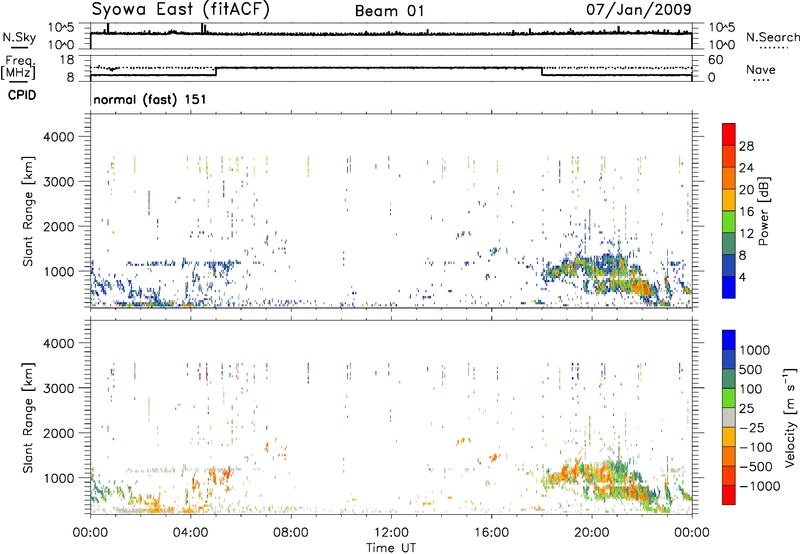
Task: Click the "12:00" time axis tick label
Action: (x=391, y=533)
